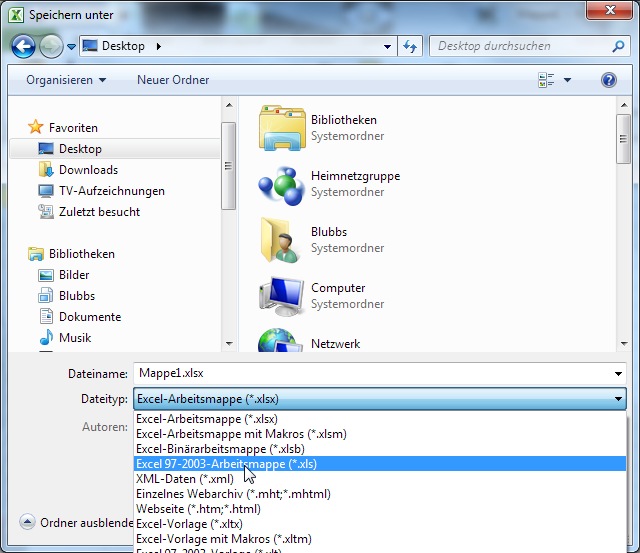
Task: Click the Computer icon in file list
Action: point(282,296)
